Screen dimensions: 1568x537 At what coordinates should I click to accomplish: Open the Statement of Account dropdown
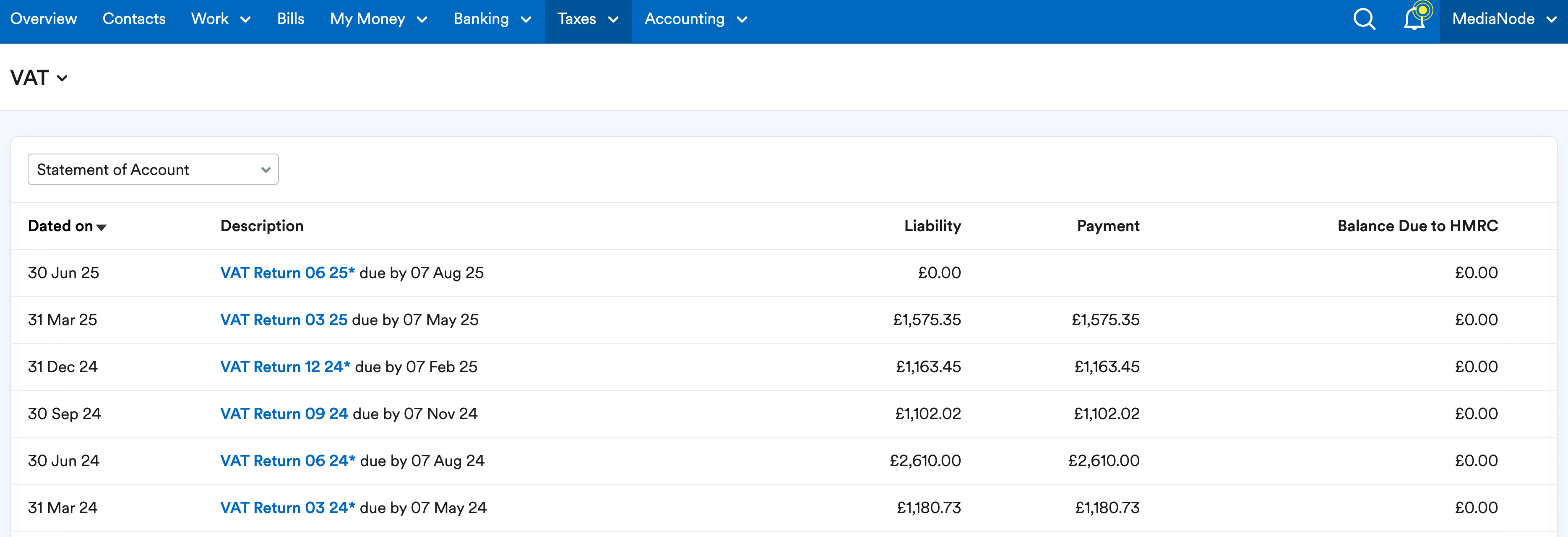[153, 169]
